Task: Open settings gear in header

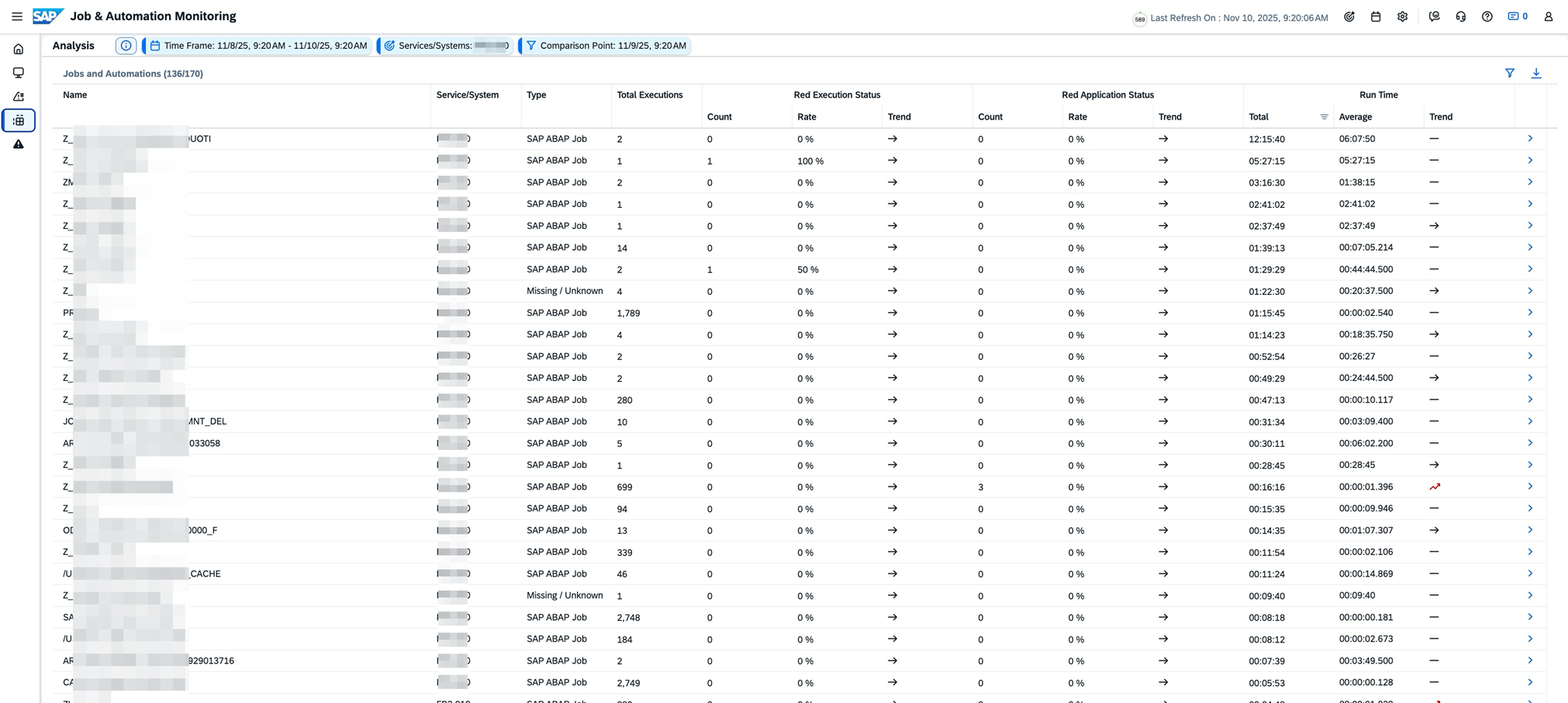Action: point(1402,17)
